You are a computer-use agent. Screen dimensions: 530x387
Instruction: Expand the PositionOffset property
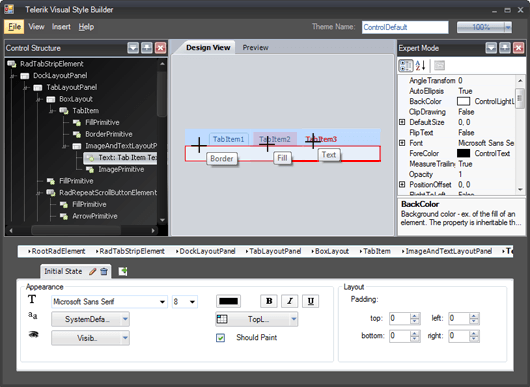click(402, 185)
